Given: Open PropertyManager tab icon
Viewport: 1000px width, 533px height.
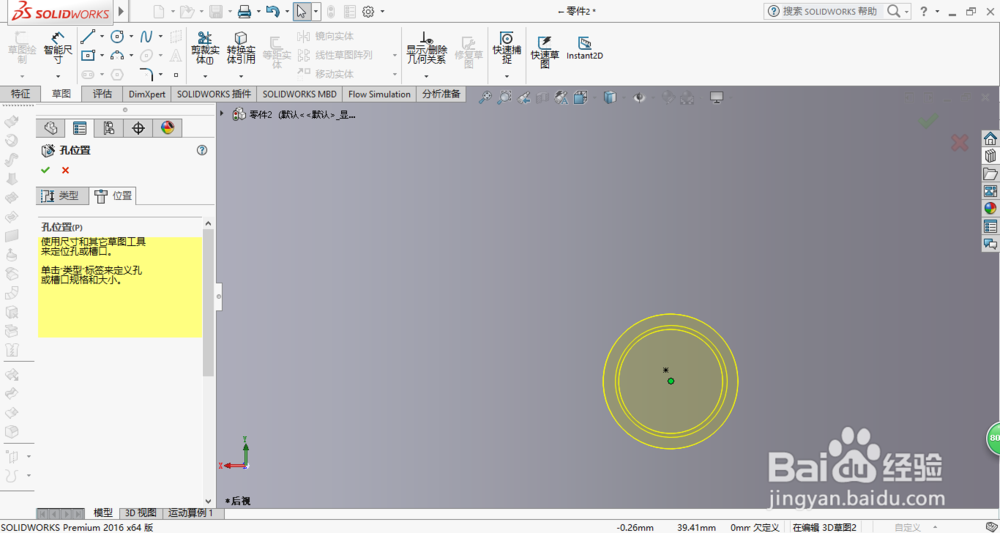Looking at the screenshot, I should [x=80, y=128].
